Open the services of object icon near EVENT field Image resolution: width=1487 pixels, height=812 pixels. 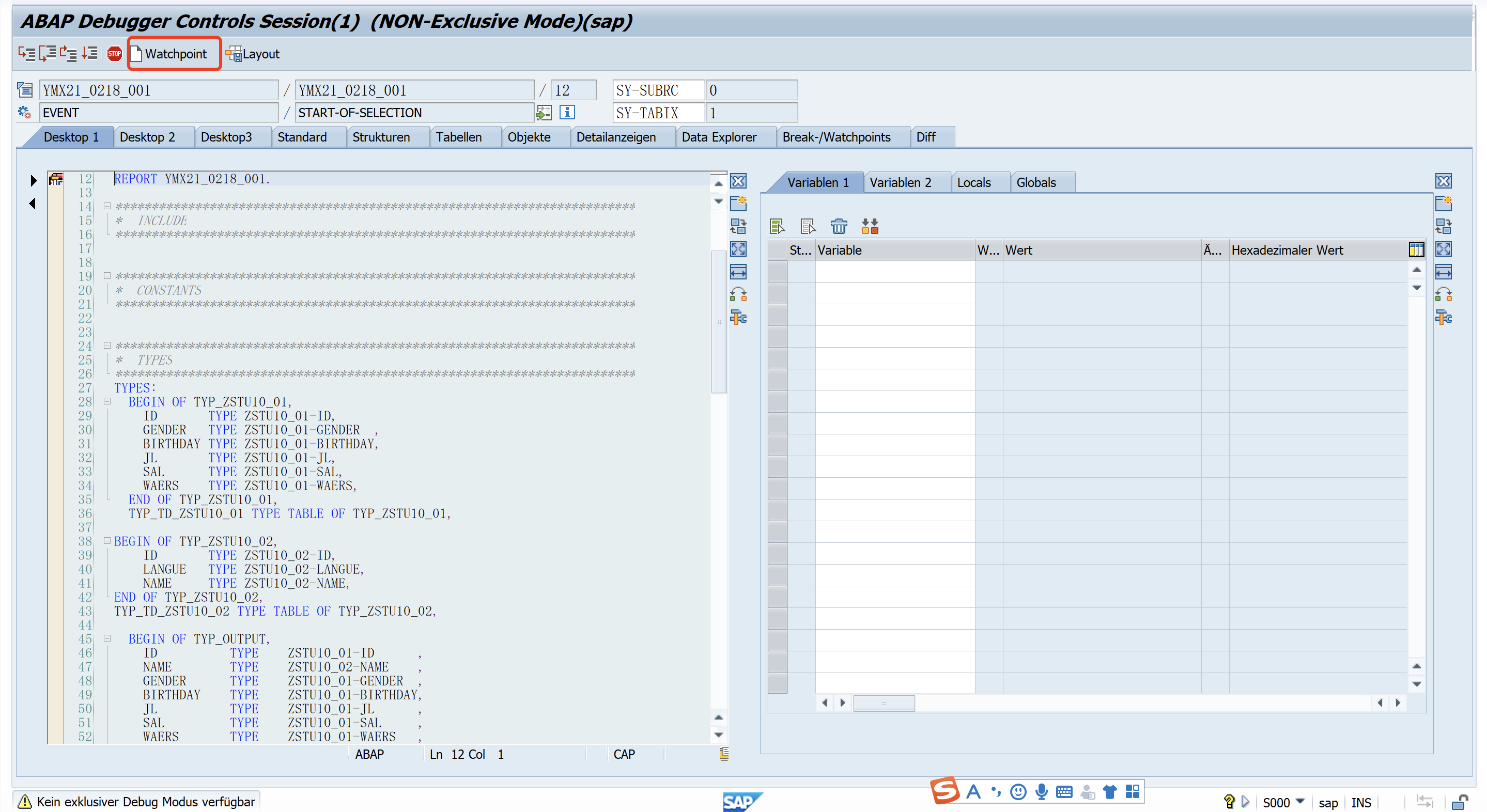pos(24,113)
